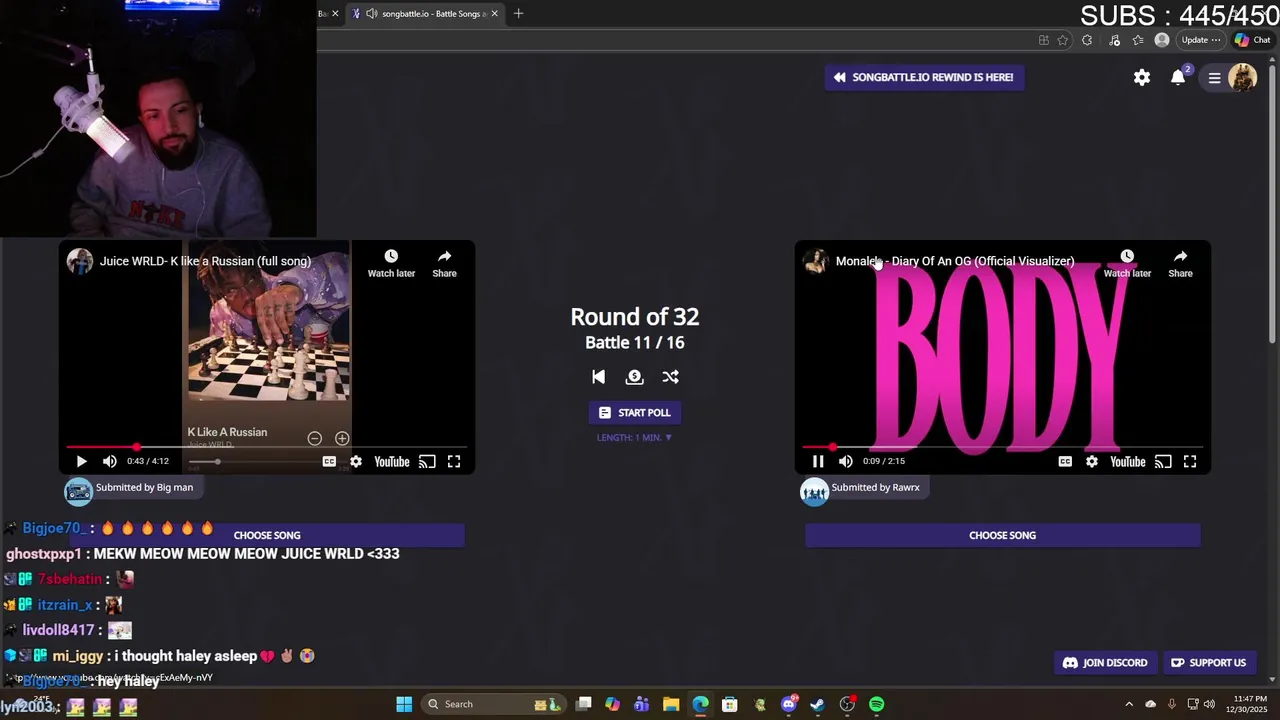Viewport: 1280px width, 720px height.
Task: Open taskbar clock showing 11:47 PM
Action: (1250, 704)
